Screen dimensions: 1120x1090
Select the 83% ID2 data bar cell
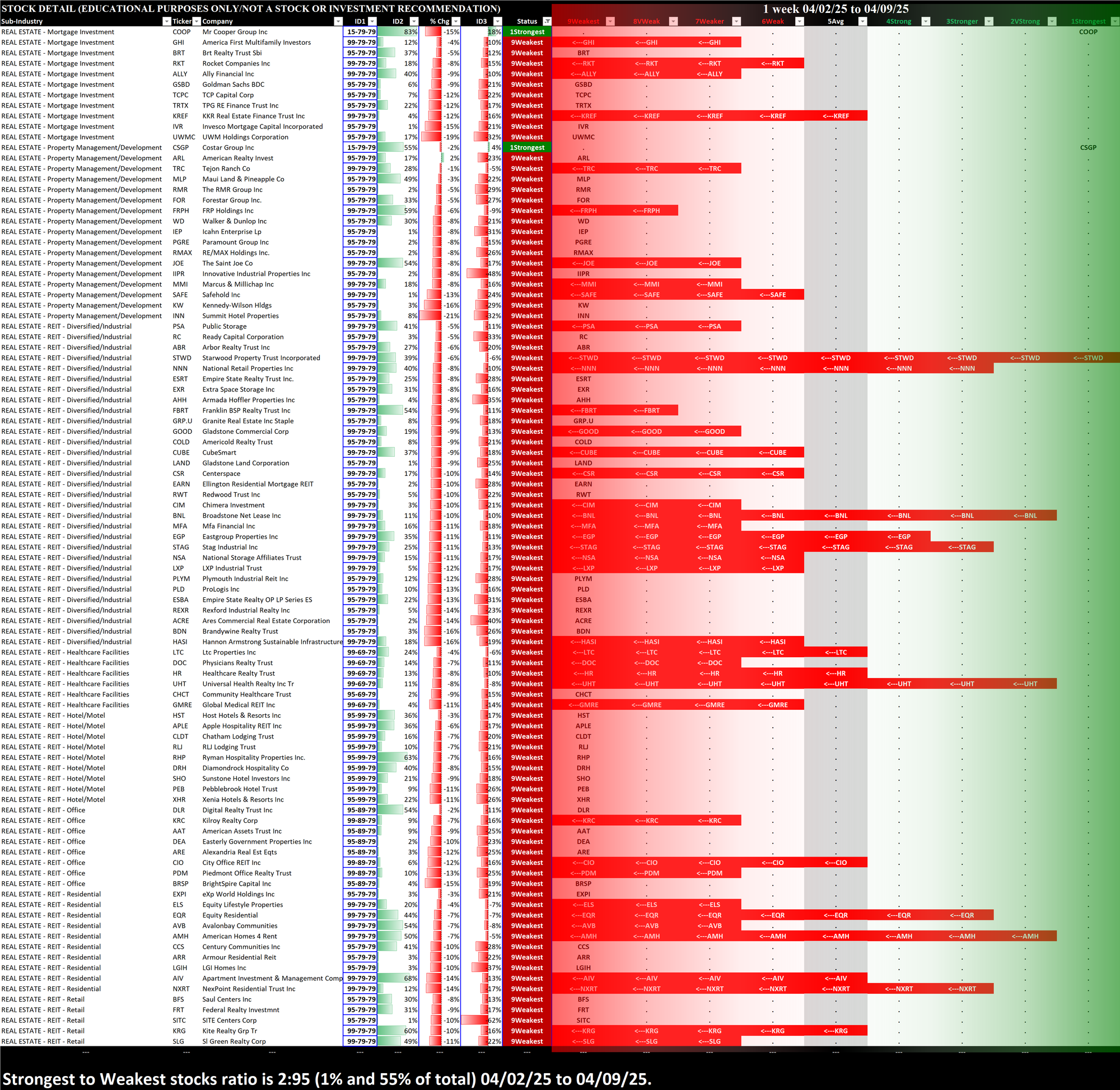[x=398, y=32]
